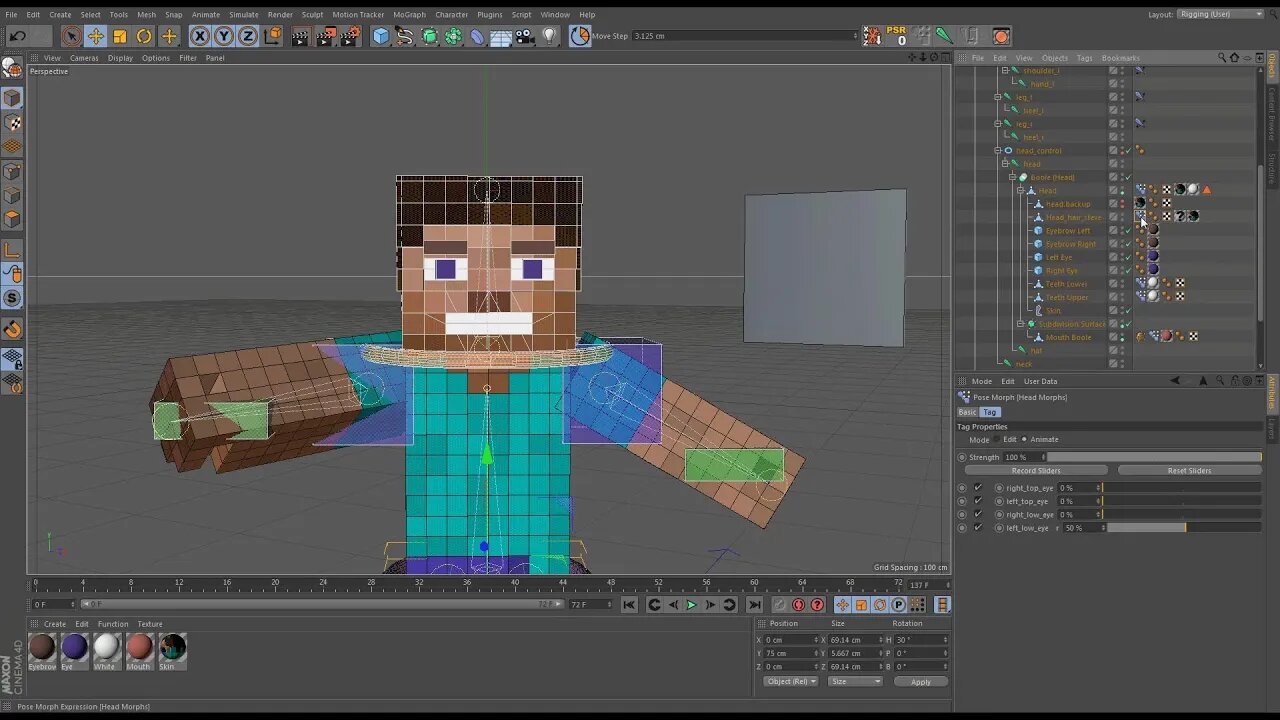Click the Record Sliders button

[x=1036, y=471]
